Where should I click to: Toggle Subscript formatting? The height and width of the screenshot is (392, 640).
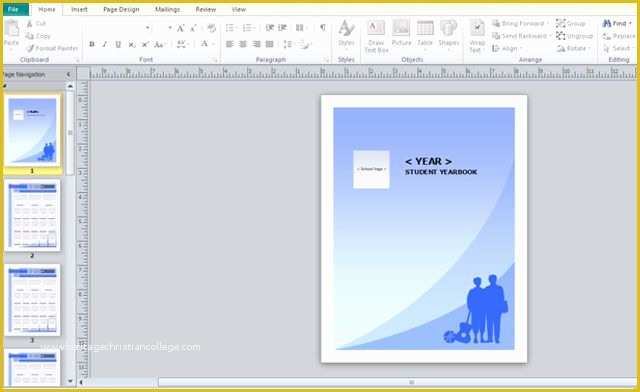(131, 44)
